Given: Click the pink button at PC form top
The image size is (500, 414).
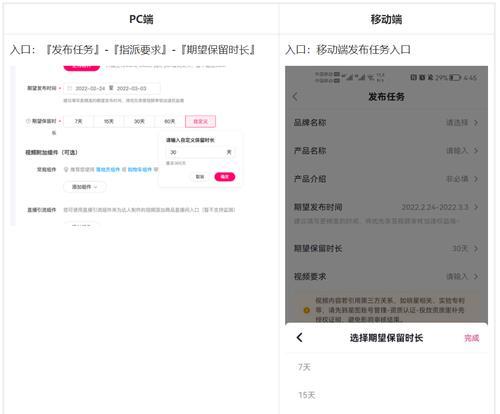Looking at the screenshot, I should [x=82, y=67].
